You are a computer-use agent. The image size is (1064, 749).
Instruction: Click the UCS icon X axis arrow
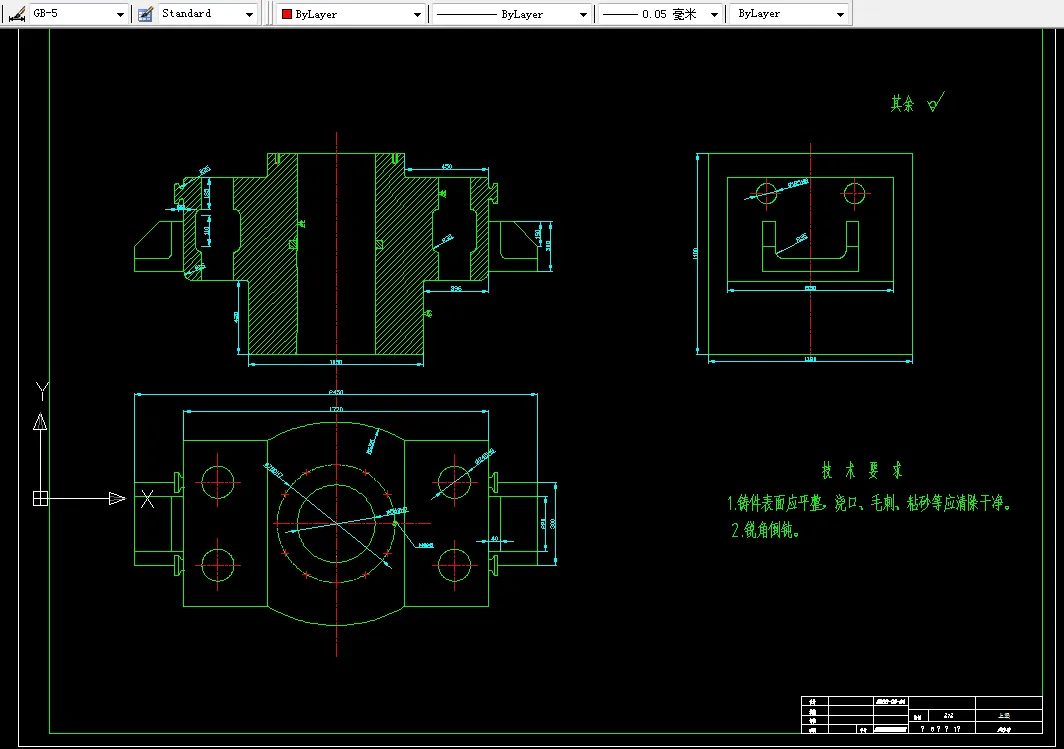[117, 499]
